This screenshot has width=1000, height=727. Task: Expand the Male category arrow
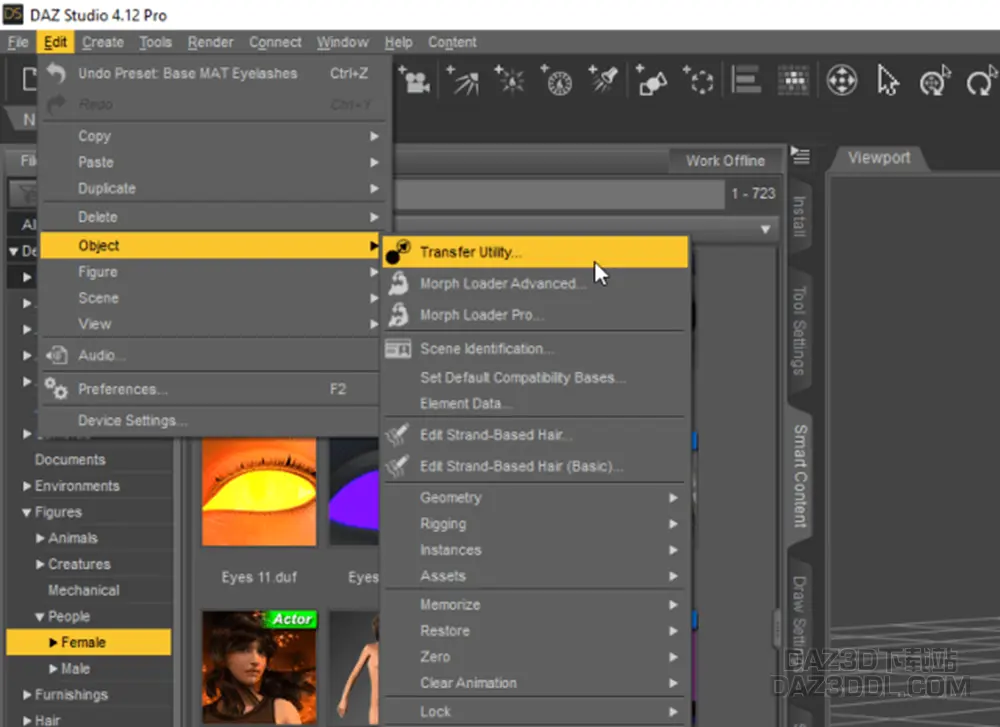tap(53, 668)
